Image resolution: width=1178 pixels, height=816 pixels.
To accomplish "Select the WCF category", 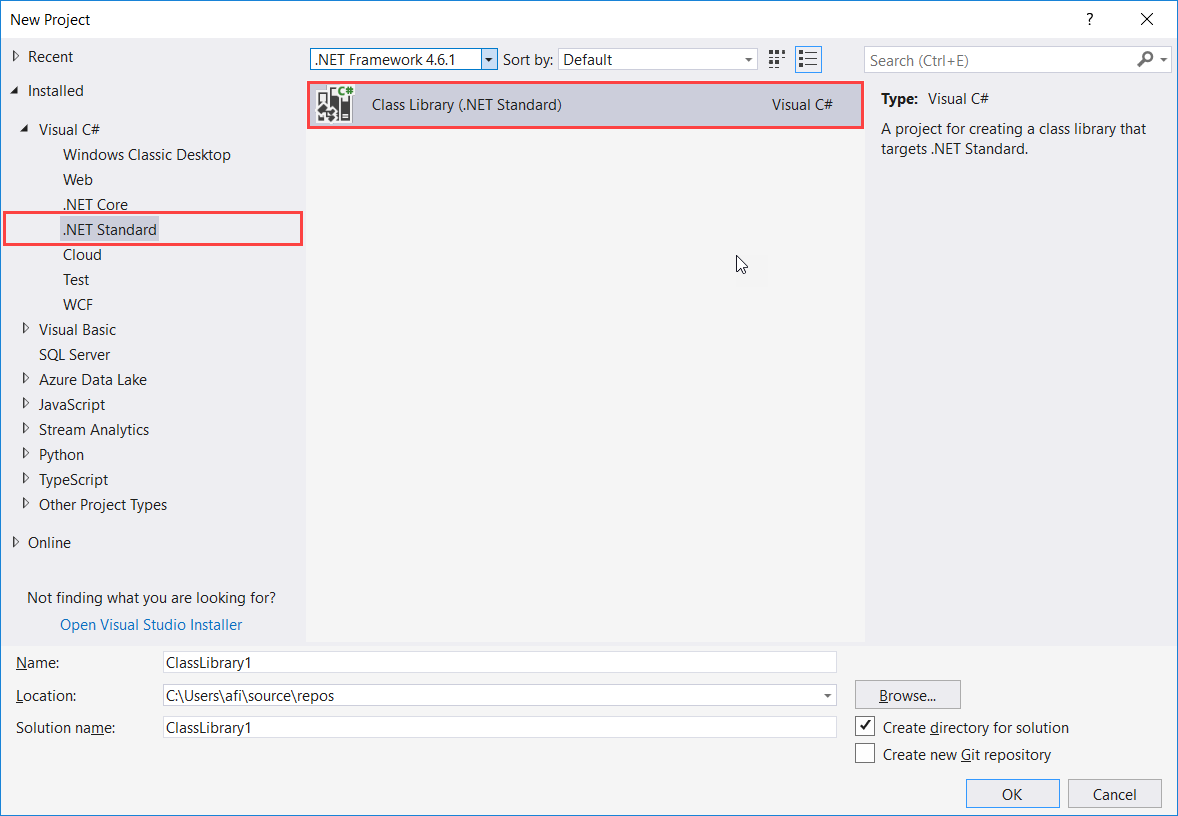I will pyautogui.click(x=78, y=304).
